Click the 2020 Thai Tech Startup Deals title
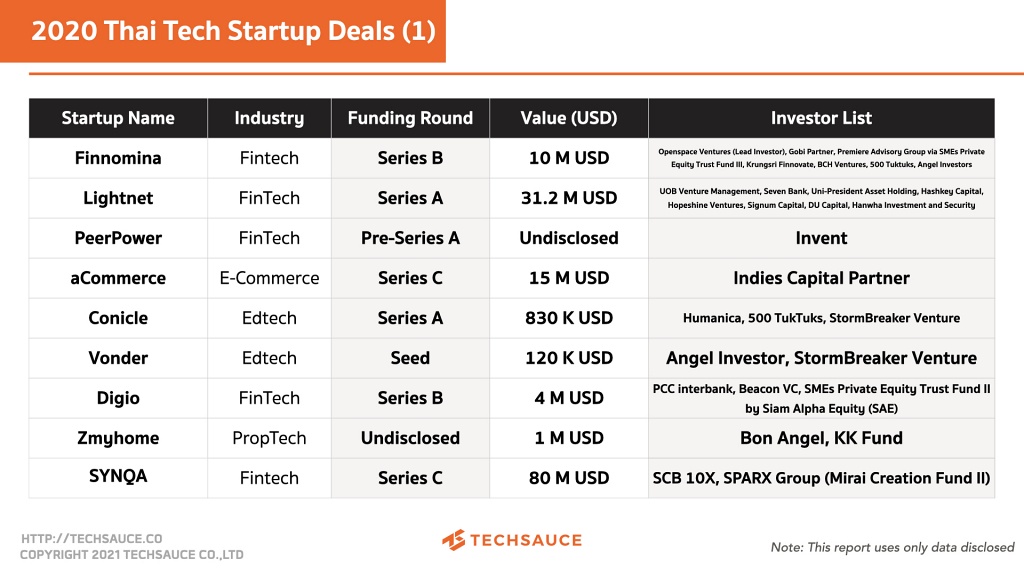 [x=233, y=31]
